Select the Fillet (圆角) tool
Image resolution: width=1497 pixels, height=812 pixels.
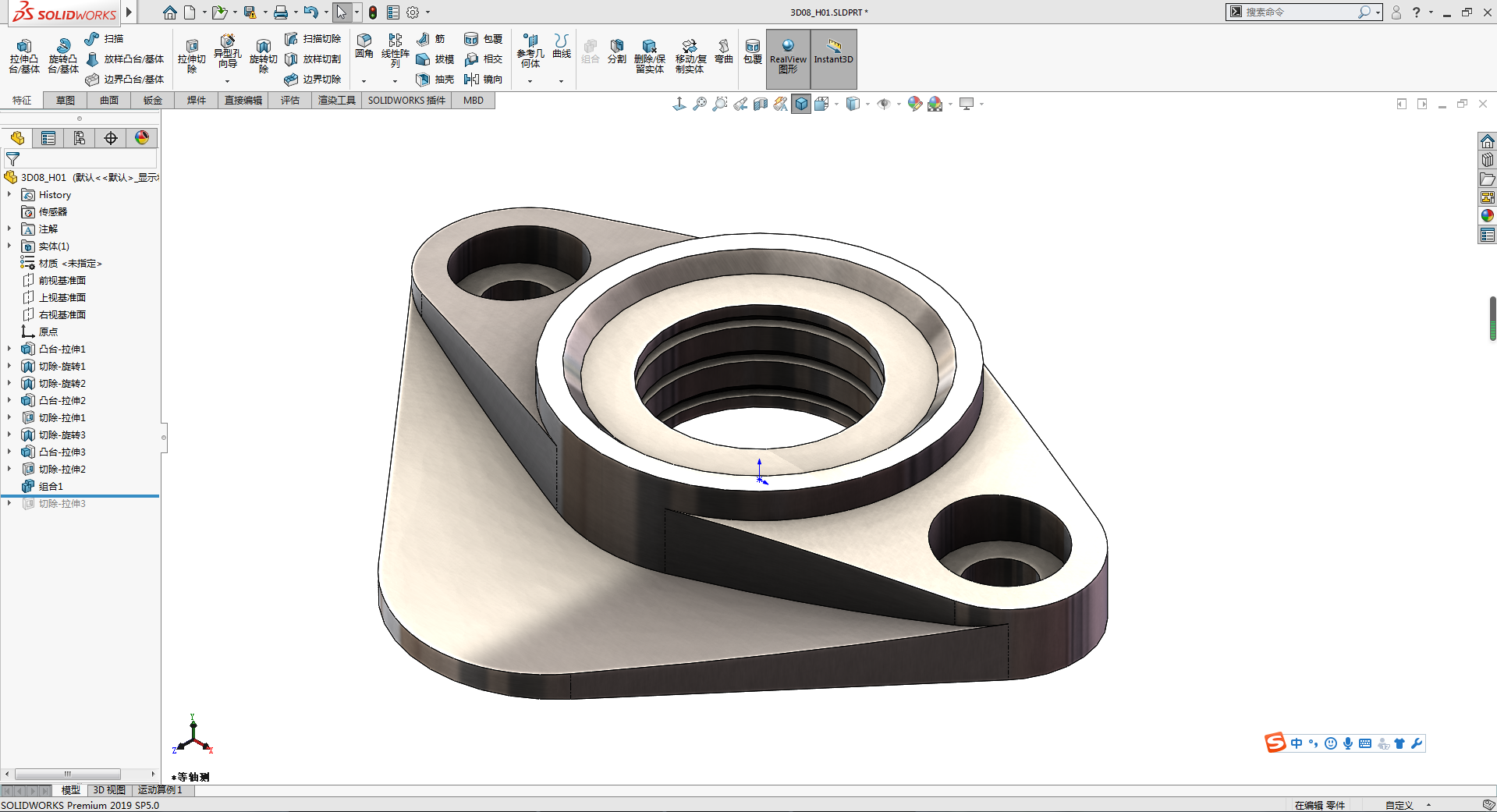click(x=364, y=46)
